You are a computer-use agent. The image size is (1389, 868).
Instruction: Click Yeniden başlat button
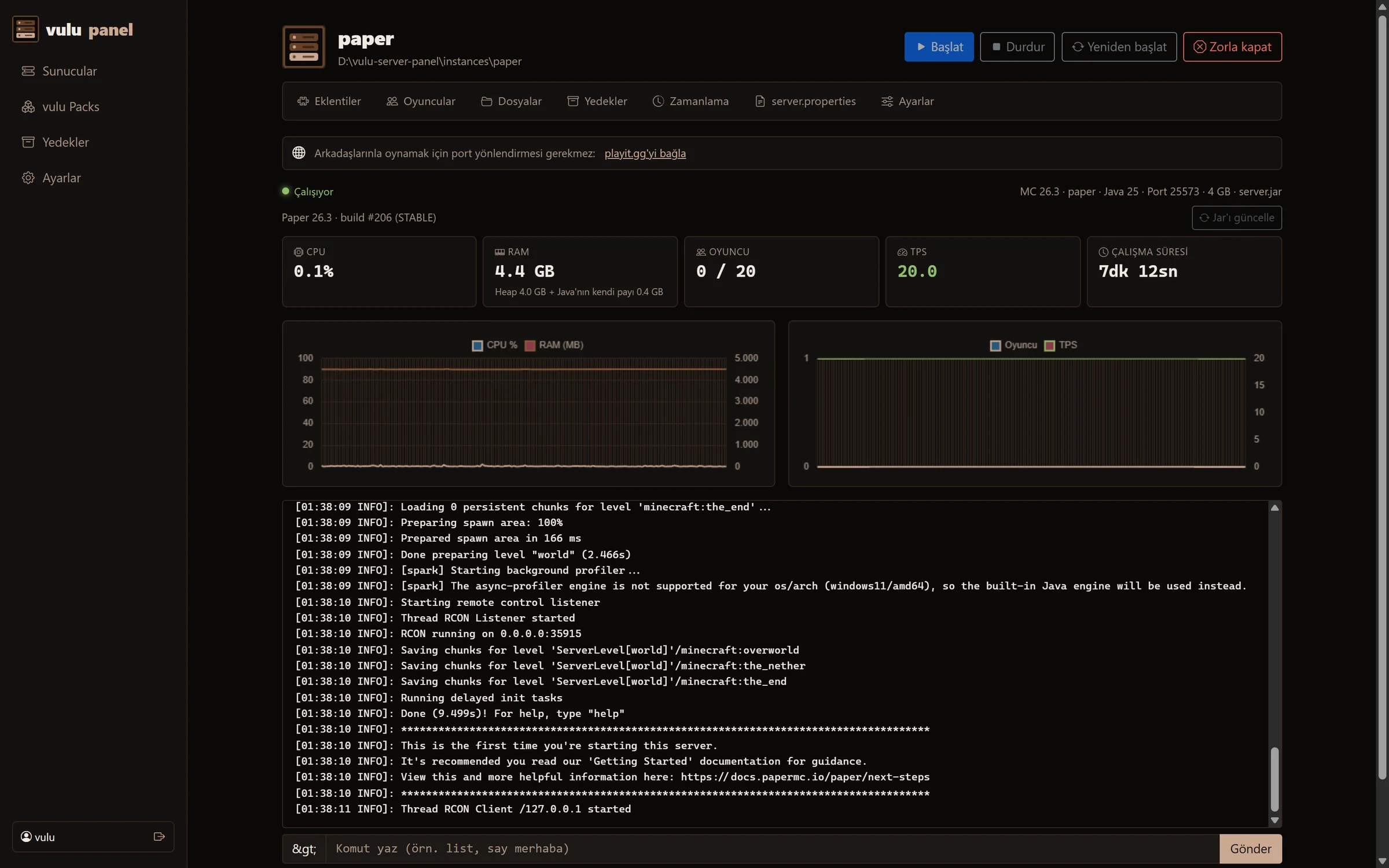click(1119, 47)
